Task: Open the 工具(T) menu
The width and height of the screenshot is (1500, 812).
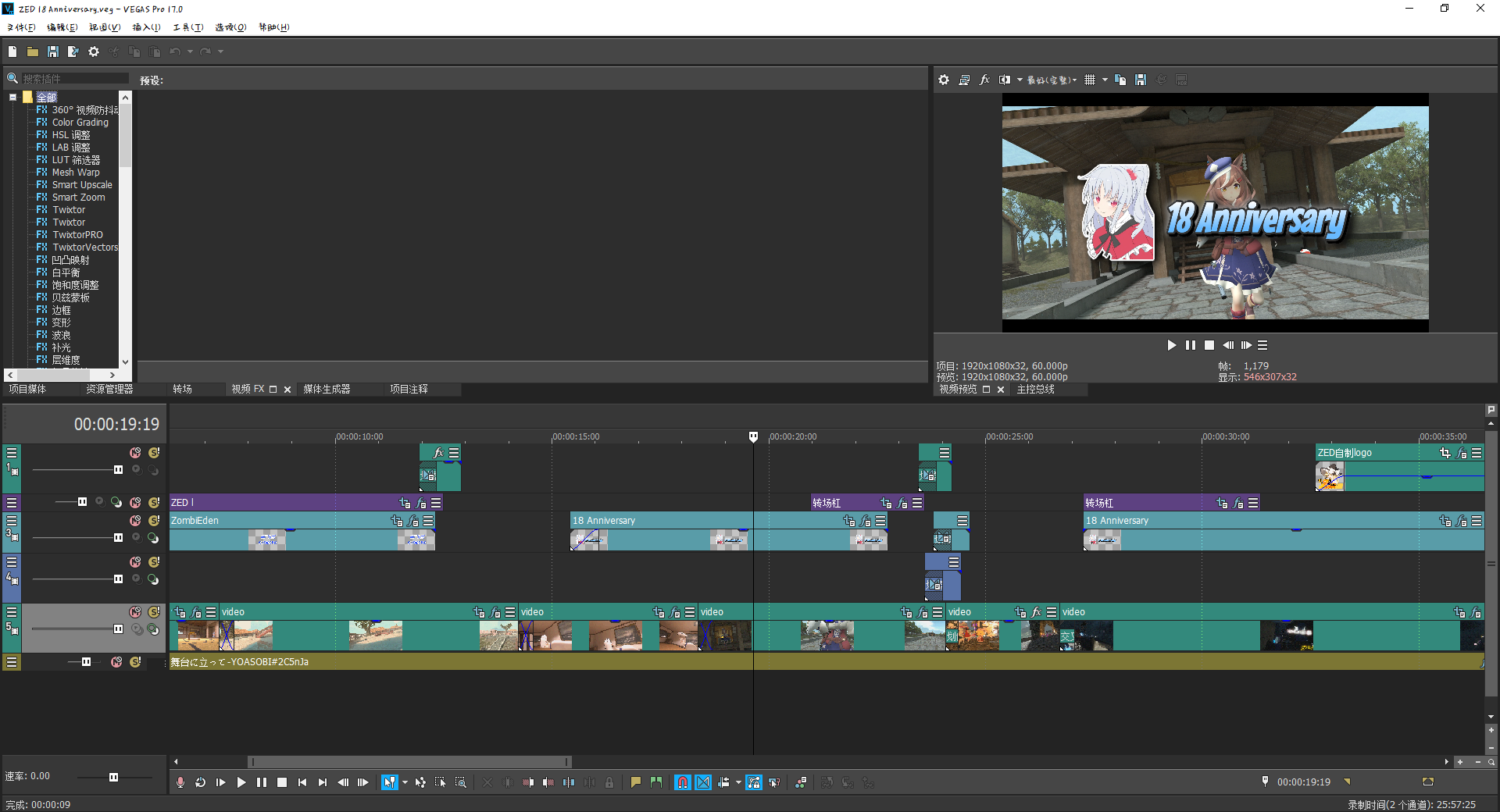Action: (188, 27)
